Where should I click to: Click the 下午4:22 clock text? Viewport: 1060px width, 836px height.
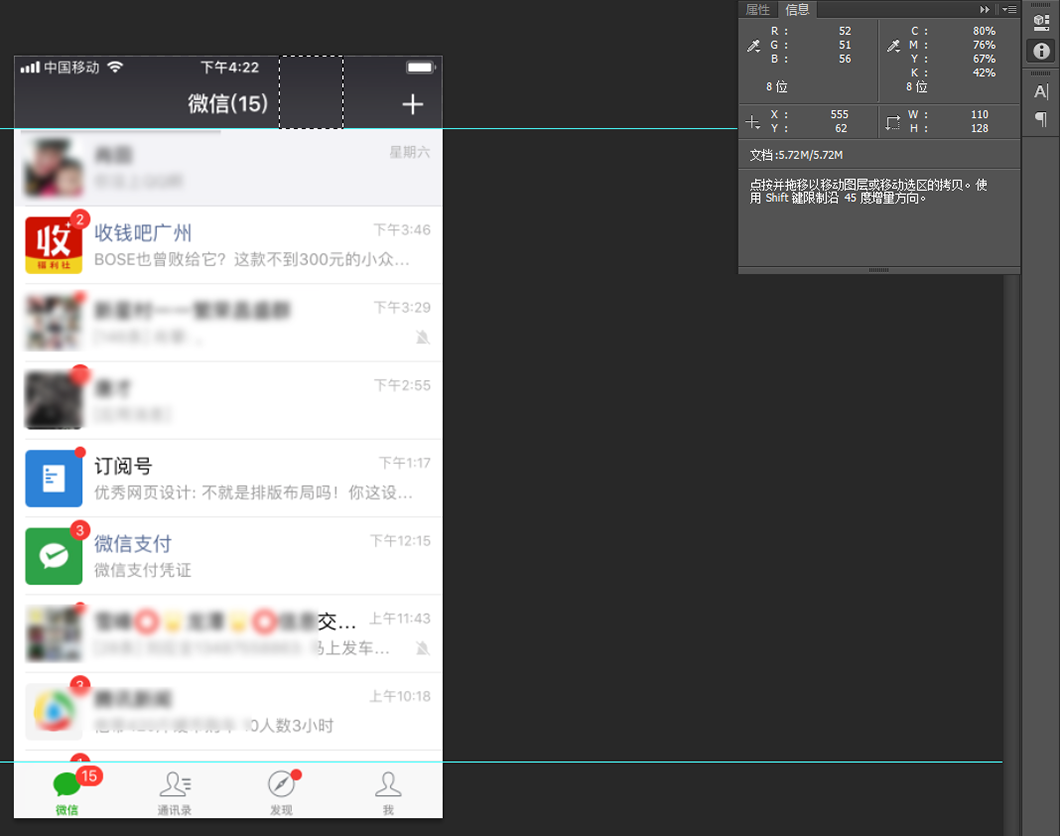[x=230, y=68]
